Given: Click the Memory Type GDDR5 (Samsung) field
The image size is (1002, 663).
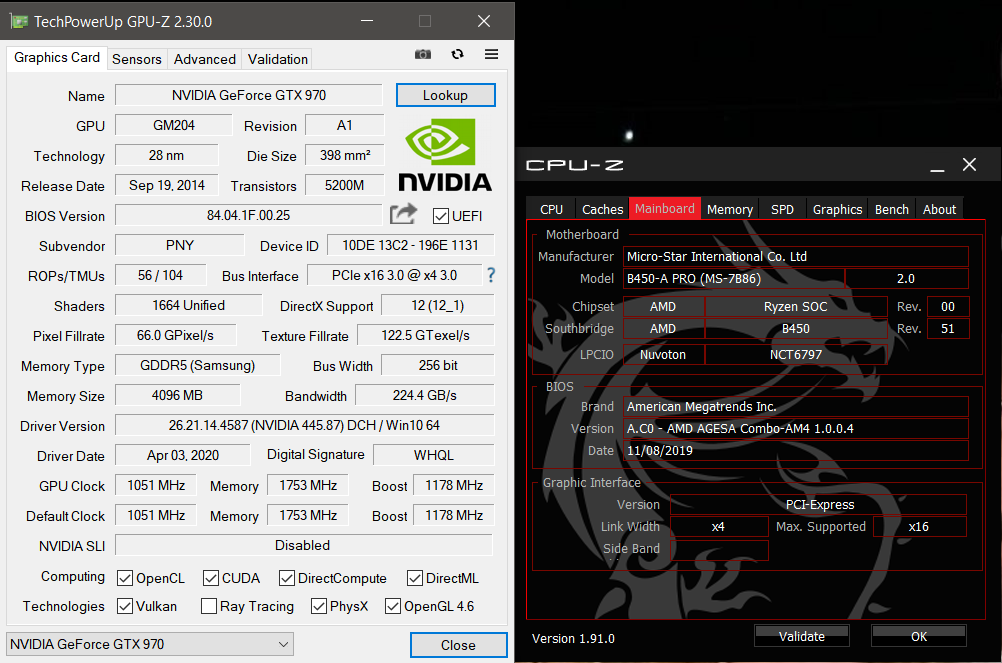Looking at the screenshot, I should (x=197, y=365).
